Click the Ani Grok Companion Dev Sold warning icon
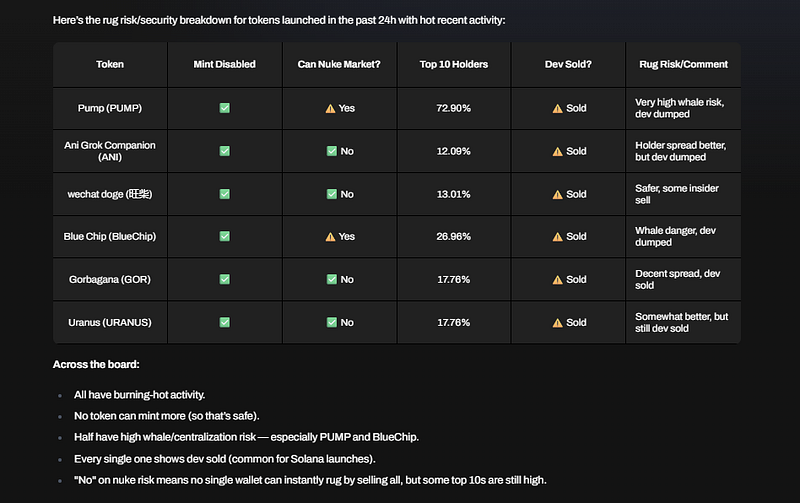The image size is (800, 503). tap(557, 151)
